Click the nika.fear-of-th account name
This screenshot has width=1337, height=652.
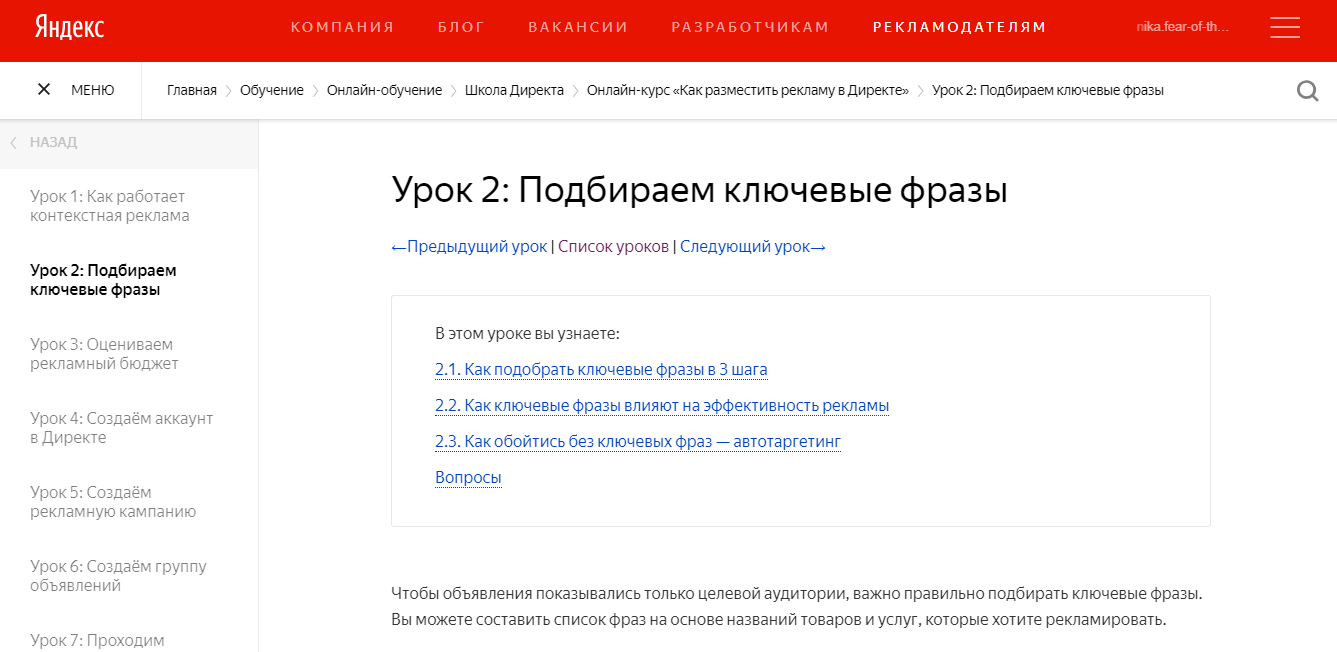1185,27
